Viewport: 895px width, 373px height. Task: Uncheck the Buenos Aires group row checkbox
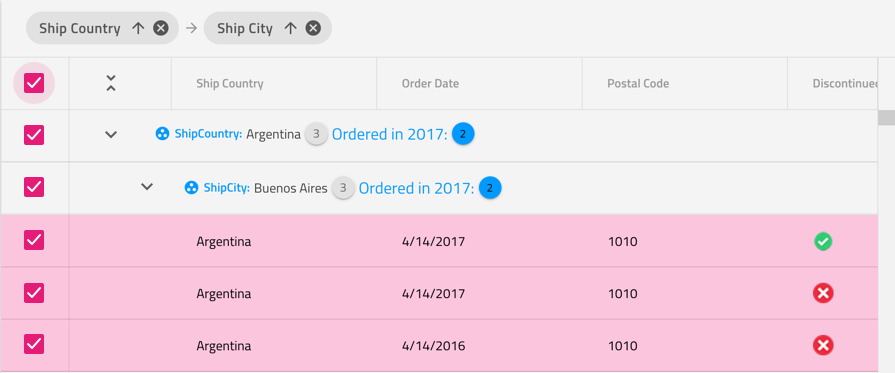(x=34, y=187)
